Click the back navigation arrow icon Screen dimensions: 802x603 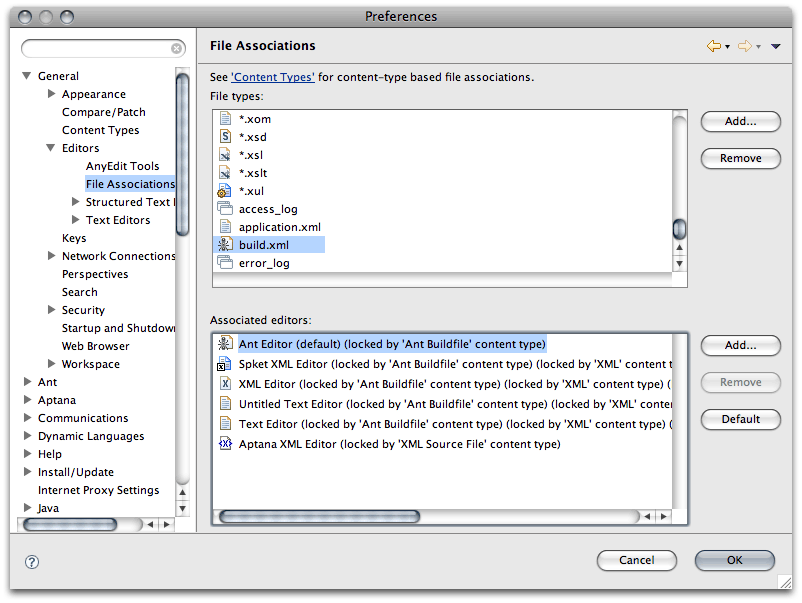[x=713, y=46]
